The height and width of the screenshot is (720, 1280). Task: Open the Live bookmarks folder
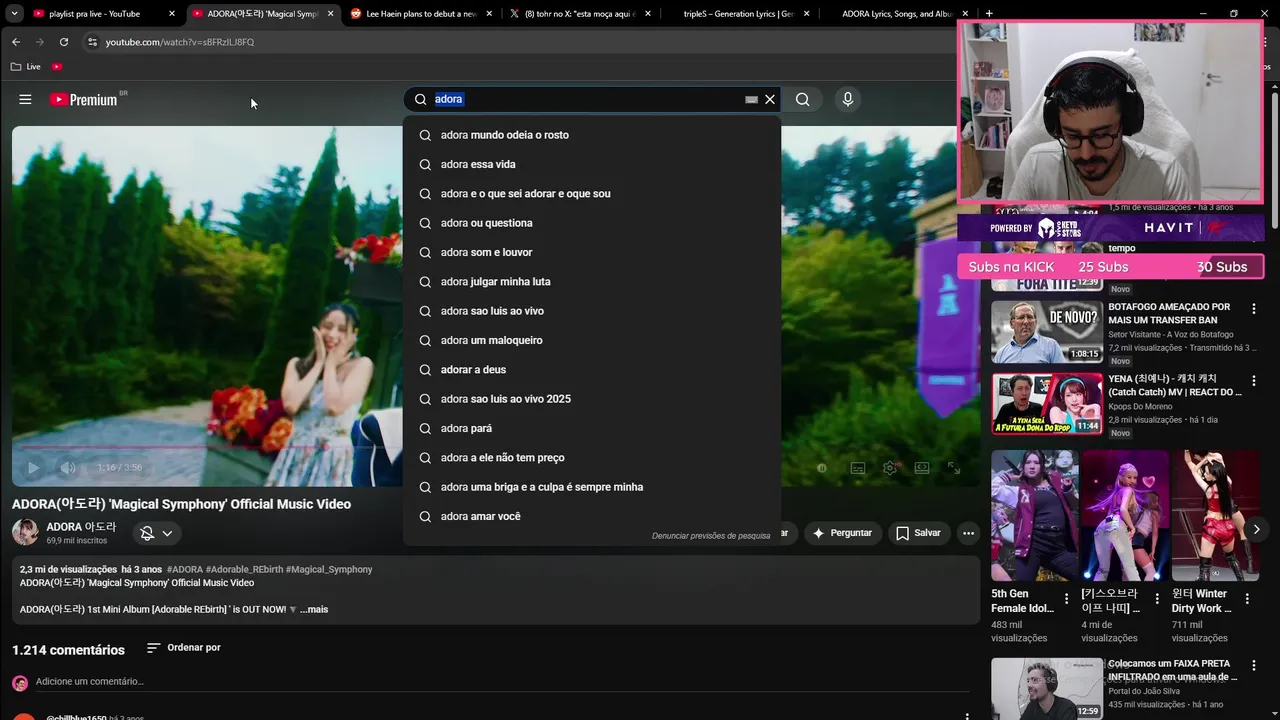[26, 66]
